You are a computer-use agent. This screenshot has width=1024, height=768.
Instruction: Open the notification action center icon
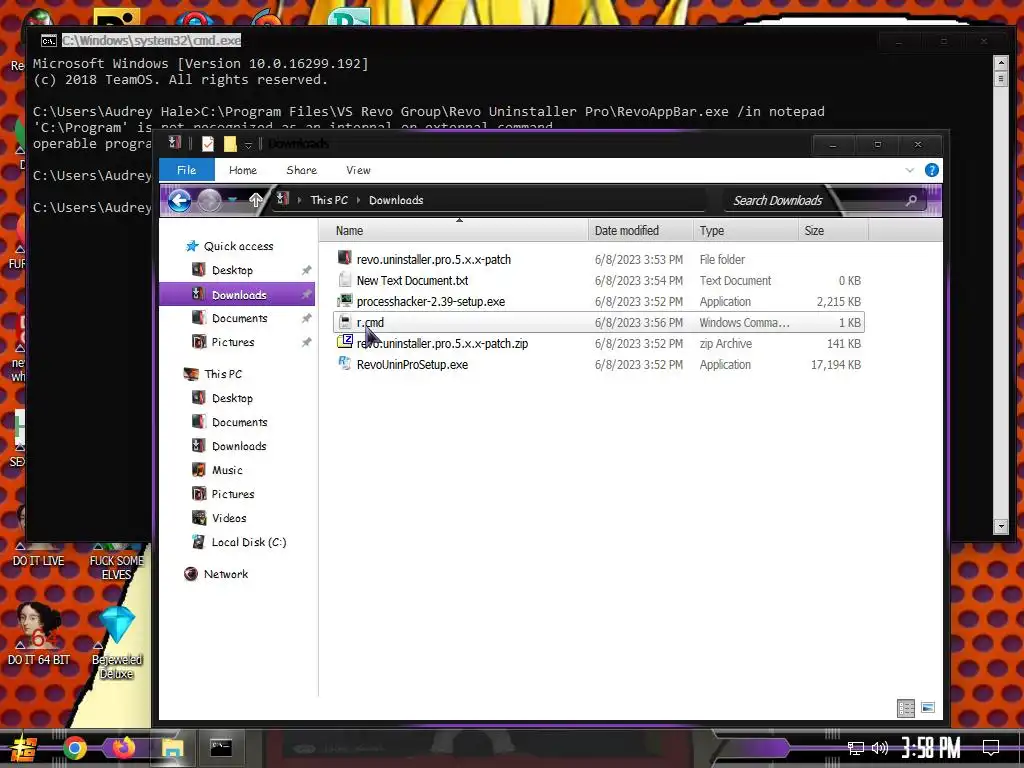[991, 748]
